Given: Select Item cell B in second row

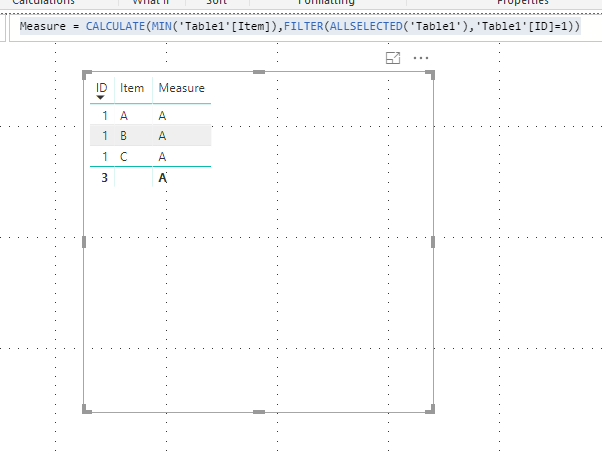Looking at the screenshot, I should click(x=123, y=135).
